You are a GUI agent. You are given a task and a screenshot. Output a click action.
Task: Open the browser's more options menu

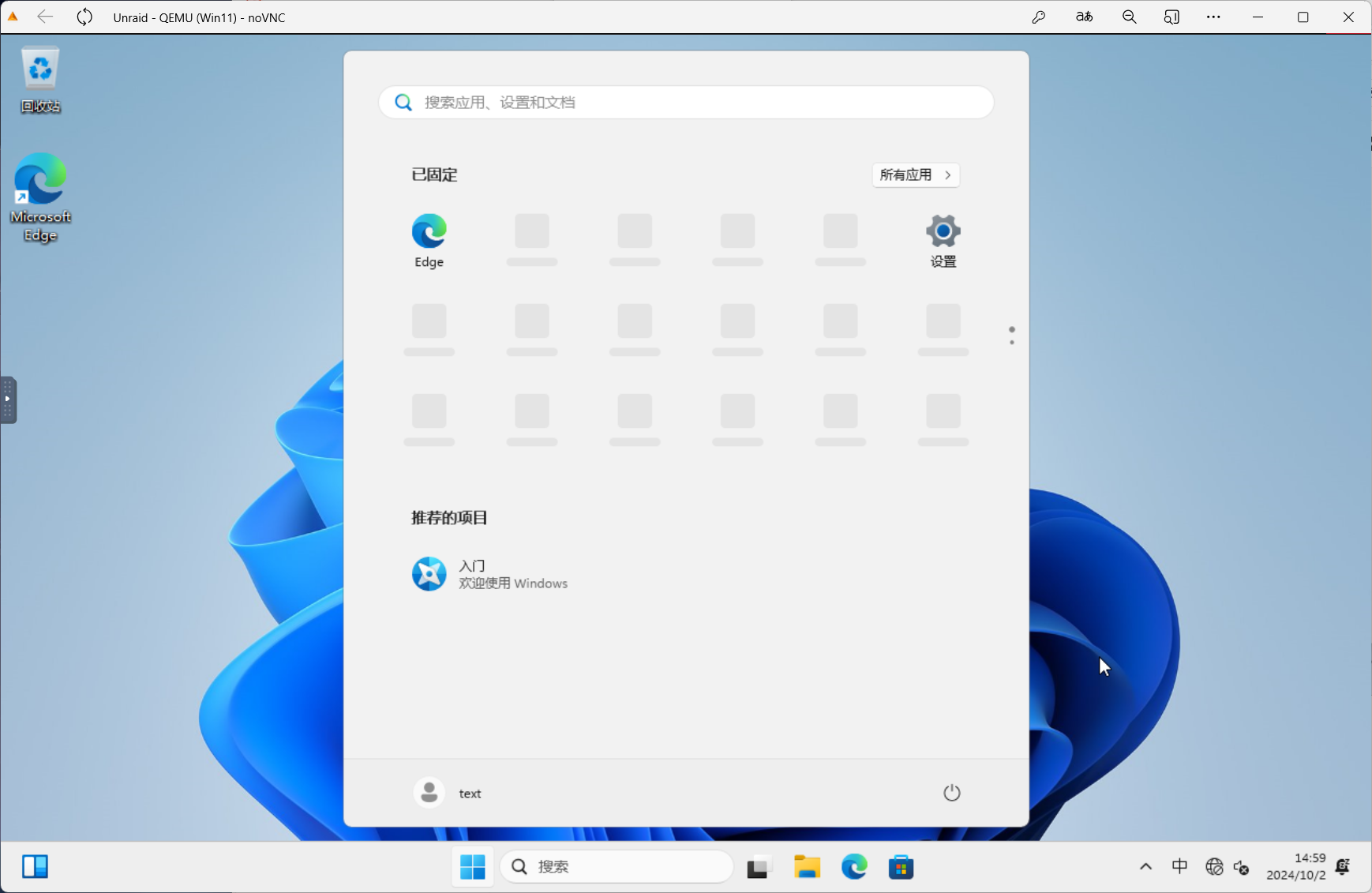(1213, 17)
